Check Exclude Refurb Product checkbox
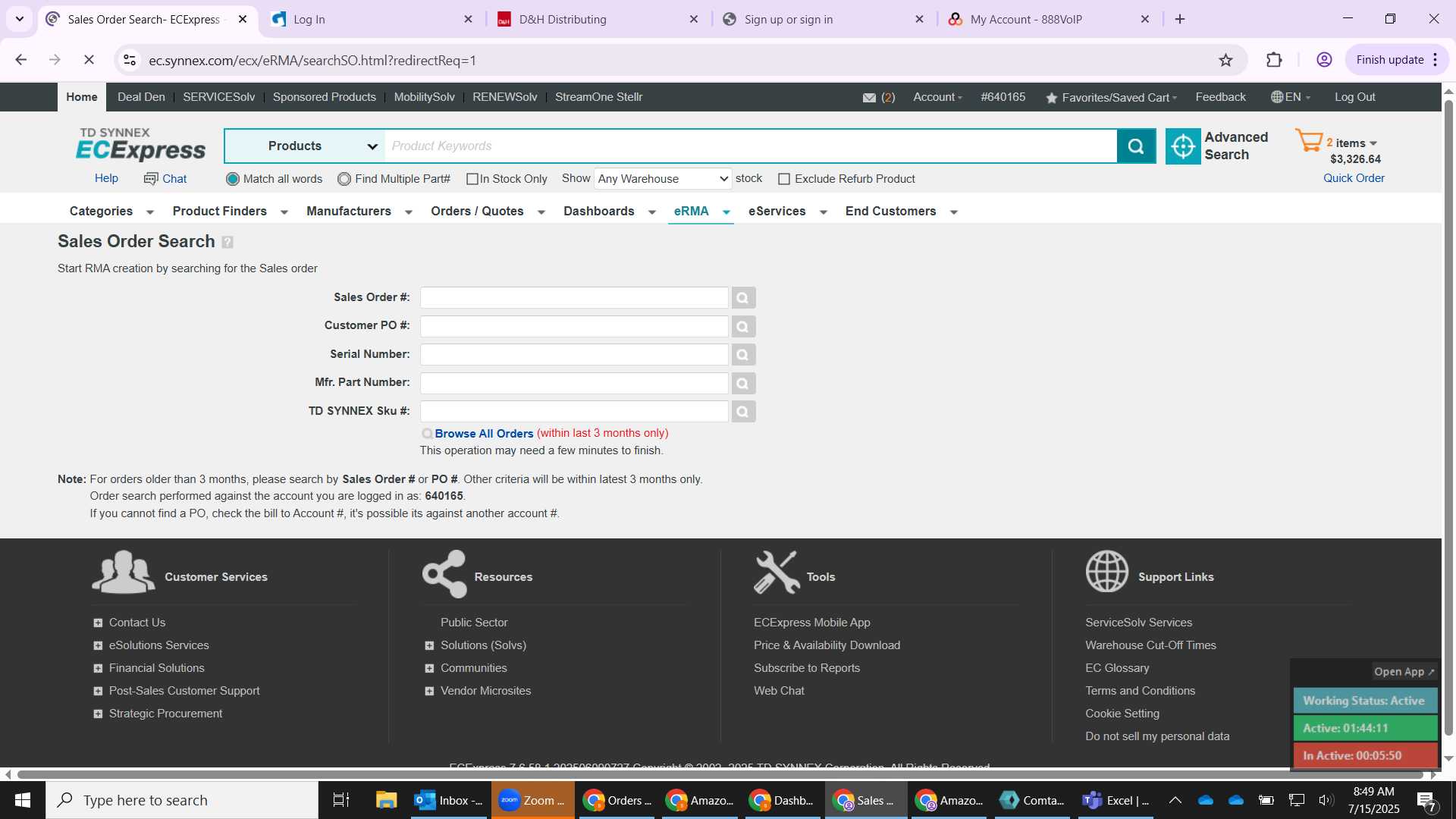The width and height of the screenshot is (1456, 819). click(x=784, y=179)
